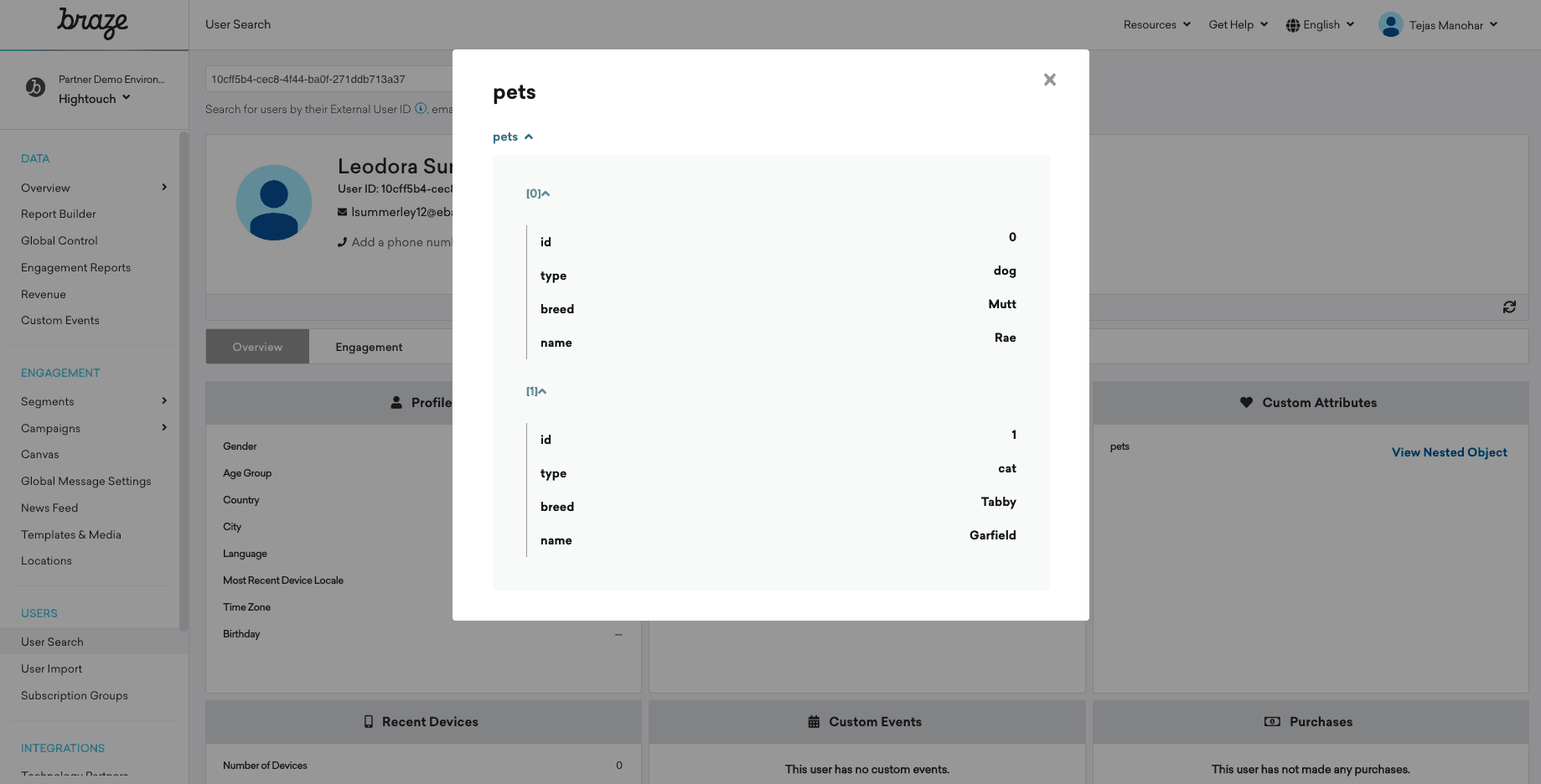Click the Custom Events calendar icon

[x=814, y=722]
